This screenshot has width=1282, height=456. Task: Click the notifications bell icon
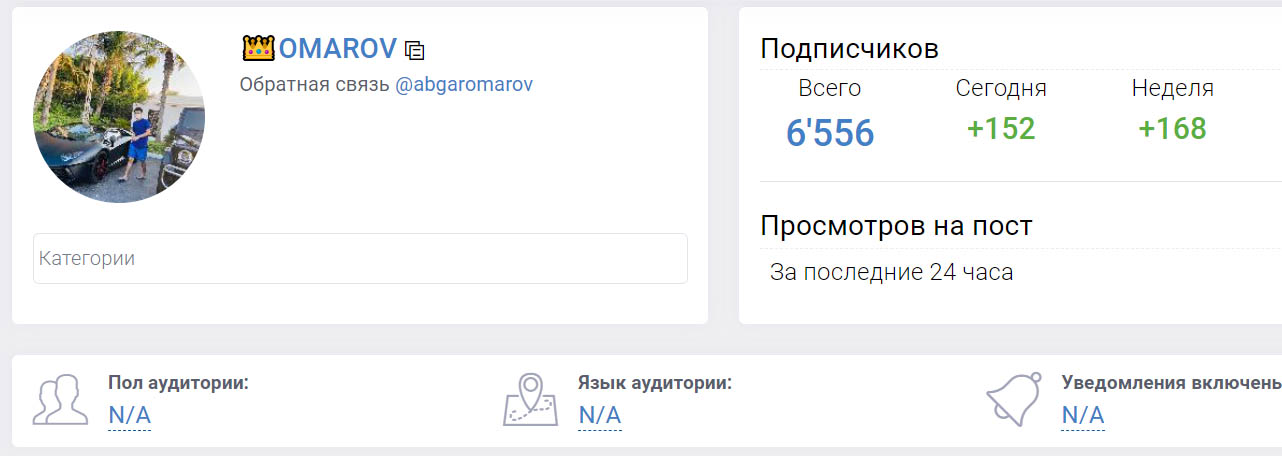(x=1014, y=401)
